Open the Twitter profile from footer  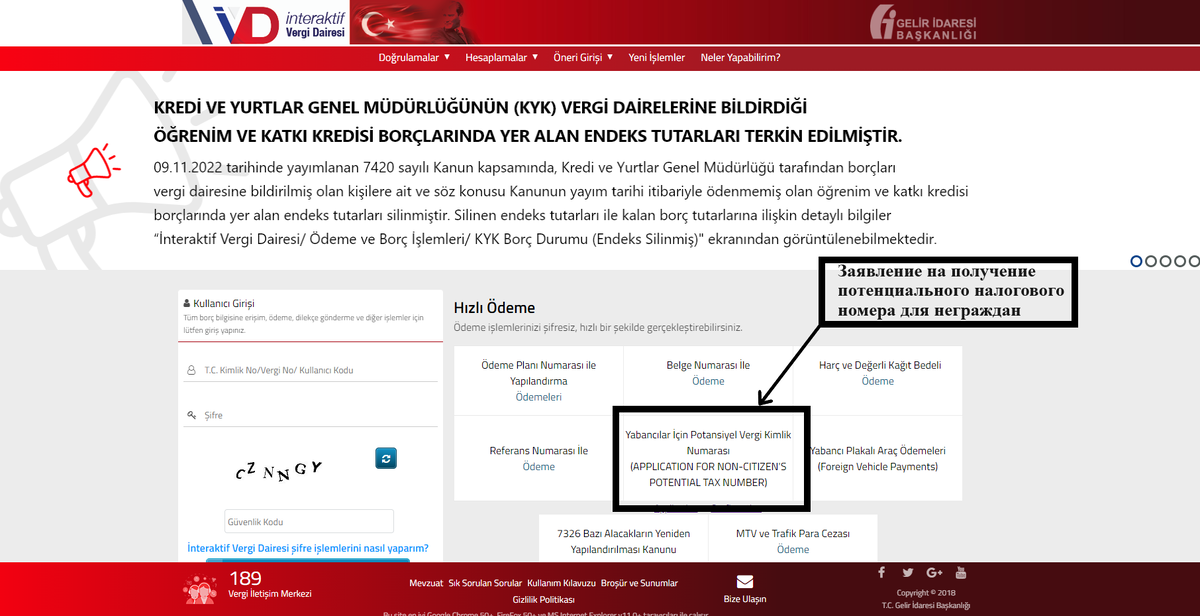[x=908, y=572]
